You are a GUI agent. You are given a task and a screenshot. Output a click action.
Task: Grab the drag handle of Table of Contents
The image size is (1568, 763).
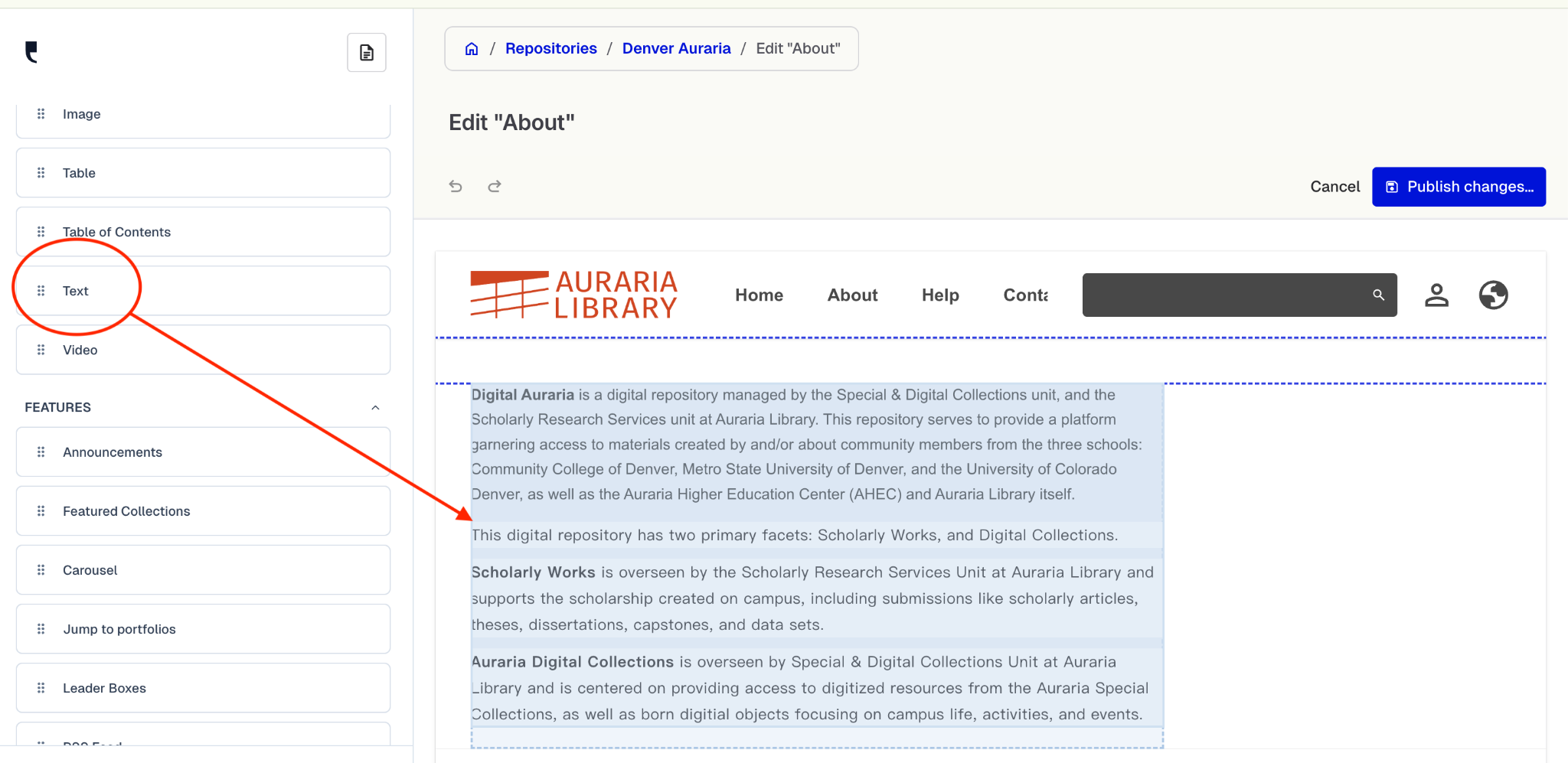pyautogui.click(x=41, y=232)
